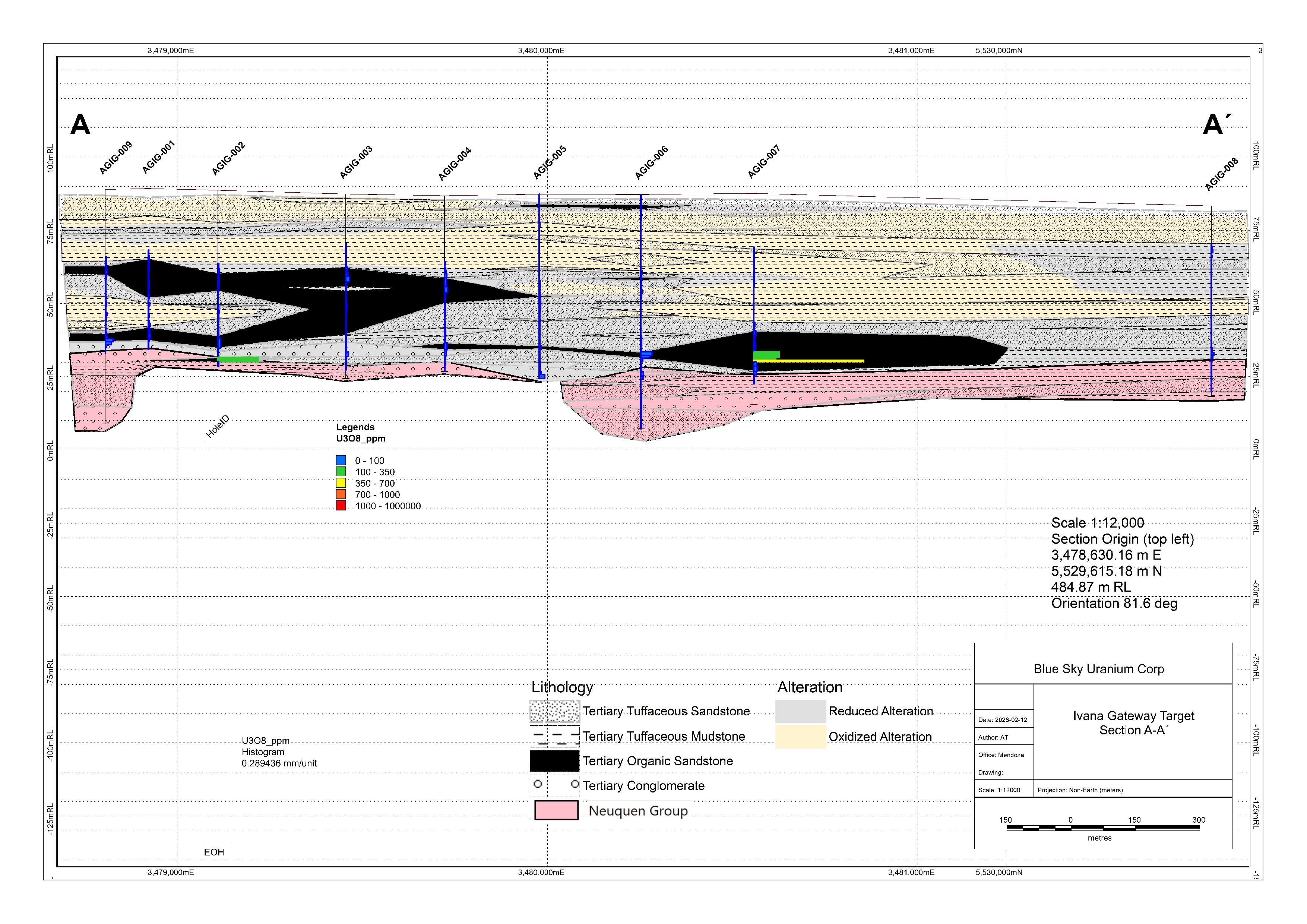Click the Tertiary Tuffaceous Mudstone pattern icon

click(554, 736)
